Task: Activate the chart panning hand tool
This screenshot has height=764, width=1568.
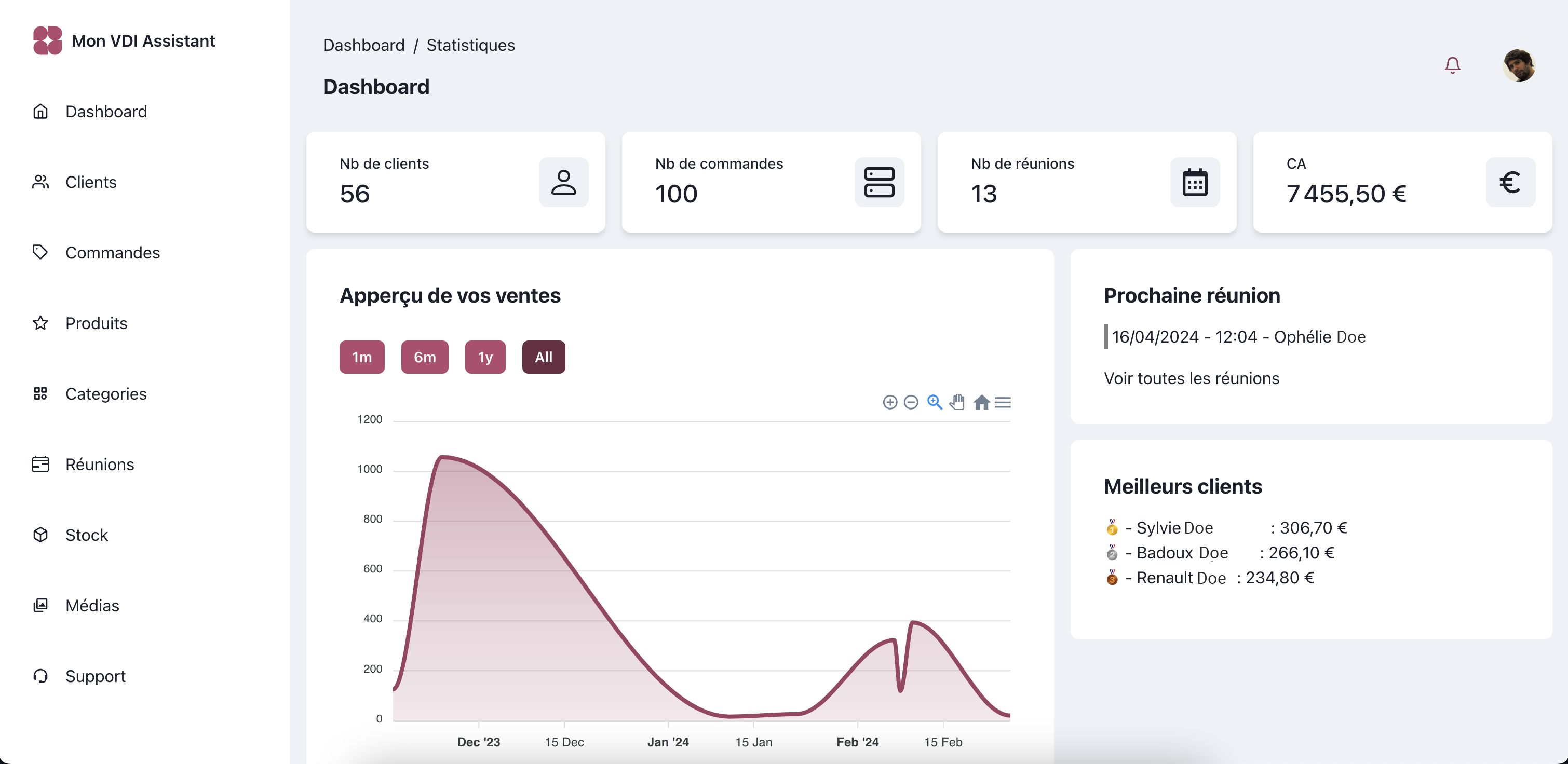Action: click(x=957, y=402)
